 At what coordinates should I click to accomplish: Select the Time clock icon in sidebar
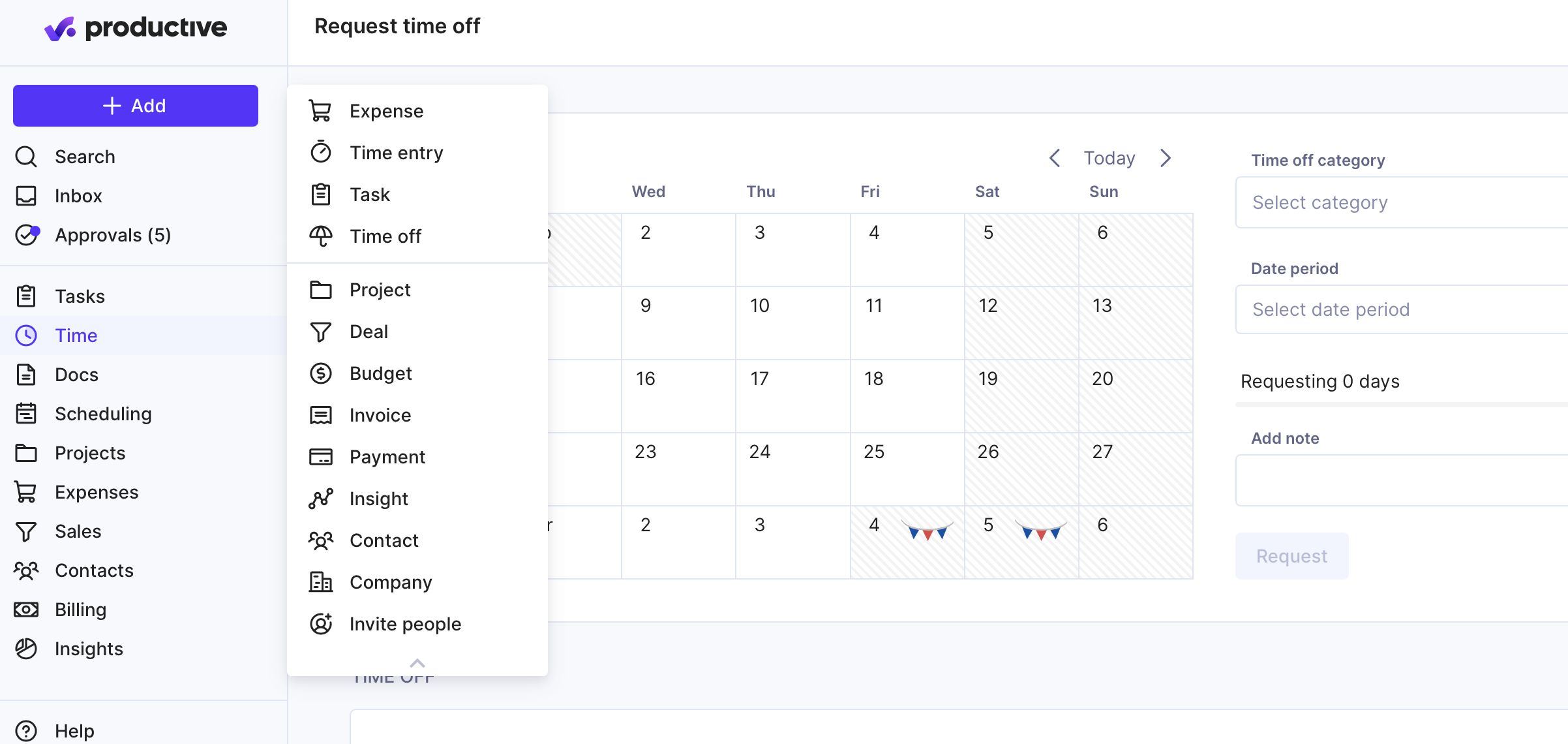(26, 335)
